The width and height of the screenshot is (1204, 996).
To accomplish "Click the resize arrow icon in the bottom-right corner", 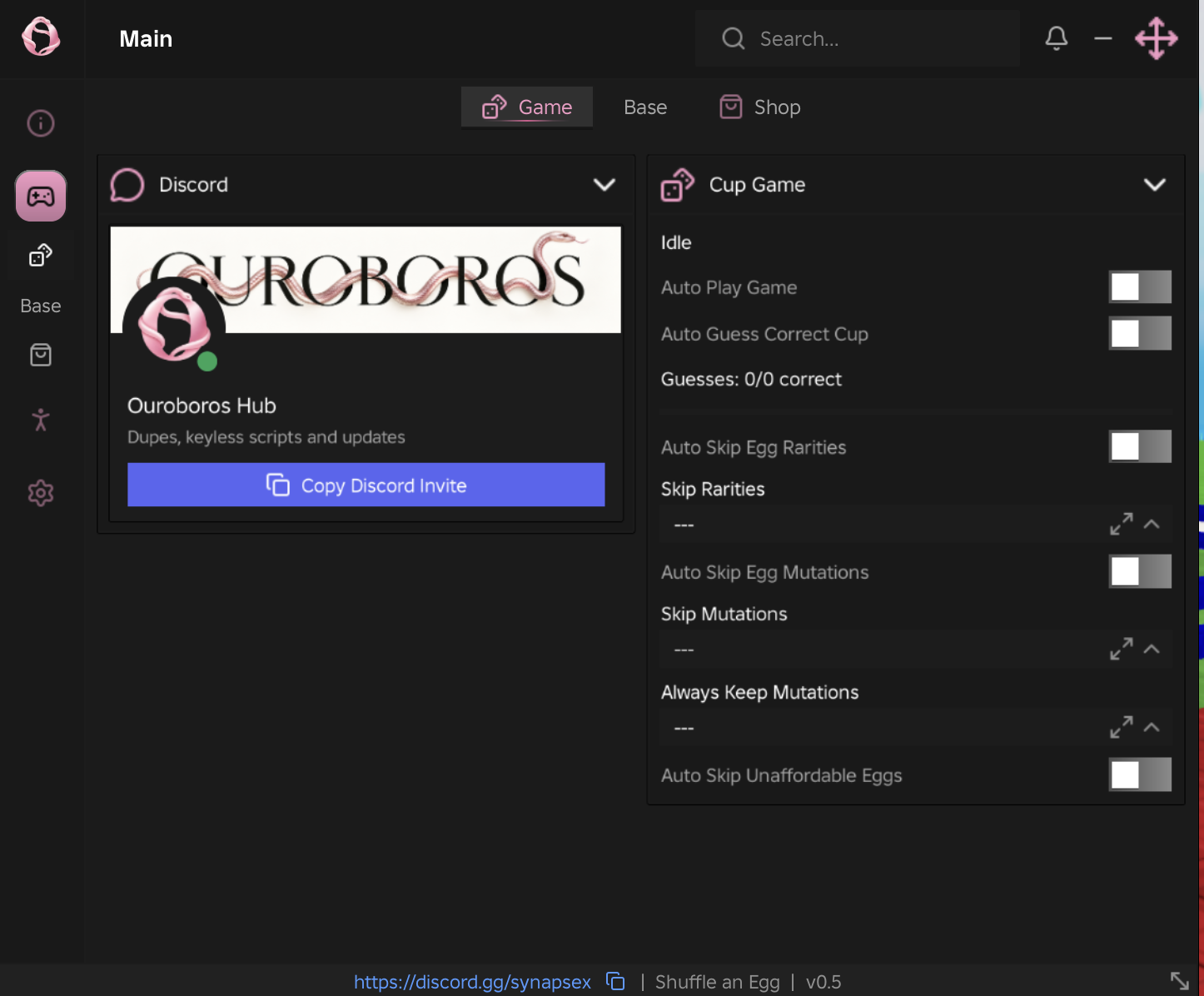I will (x=1180, y=980).
